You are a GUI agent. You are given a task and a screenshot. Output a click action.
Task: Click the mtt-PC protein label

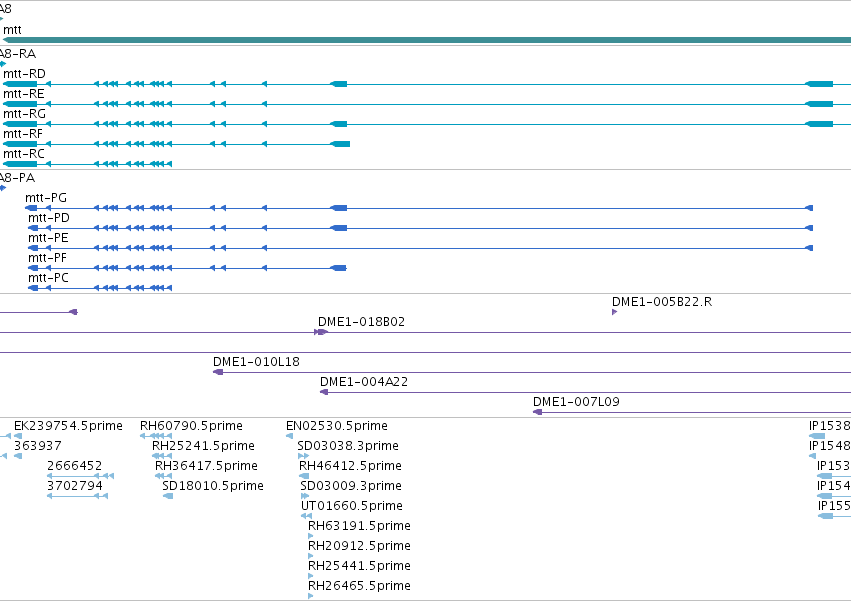pyautogui.click(x=48, y=279)
